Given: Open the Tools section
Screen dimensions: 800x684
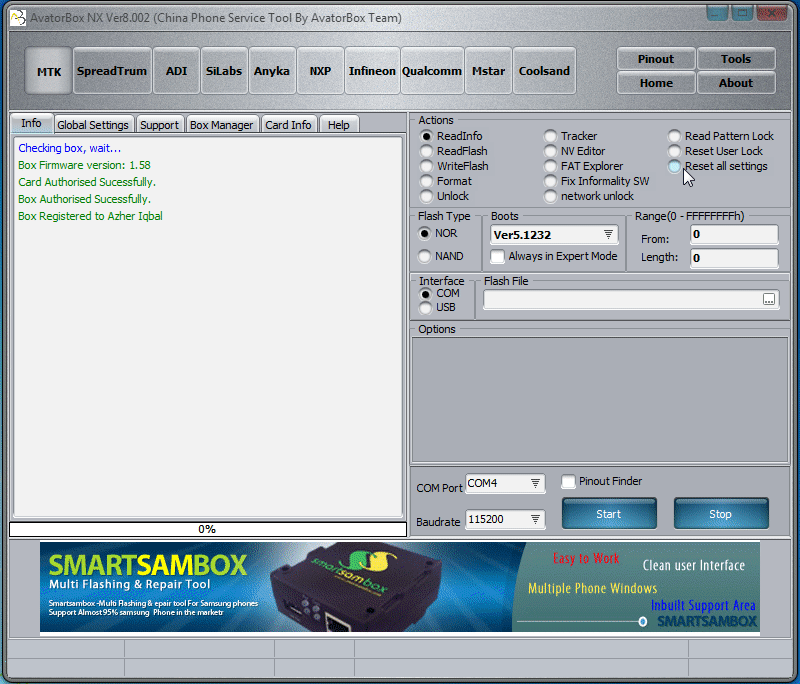Looking at the screenshot, I should tap(736, 59).
